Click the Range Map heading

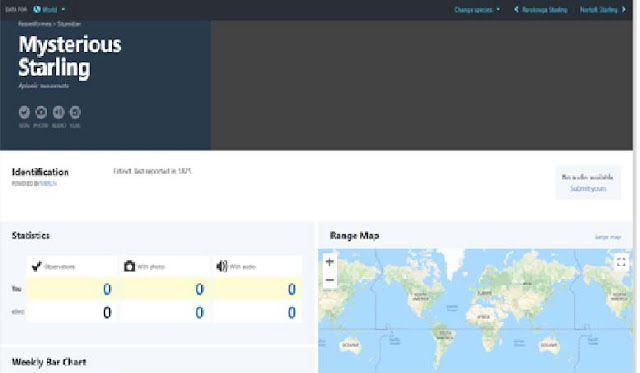click(354, 235)
